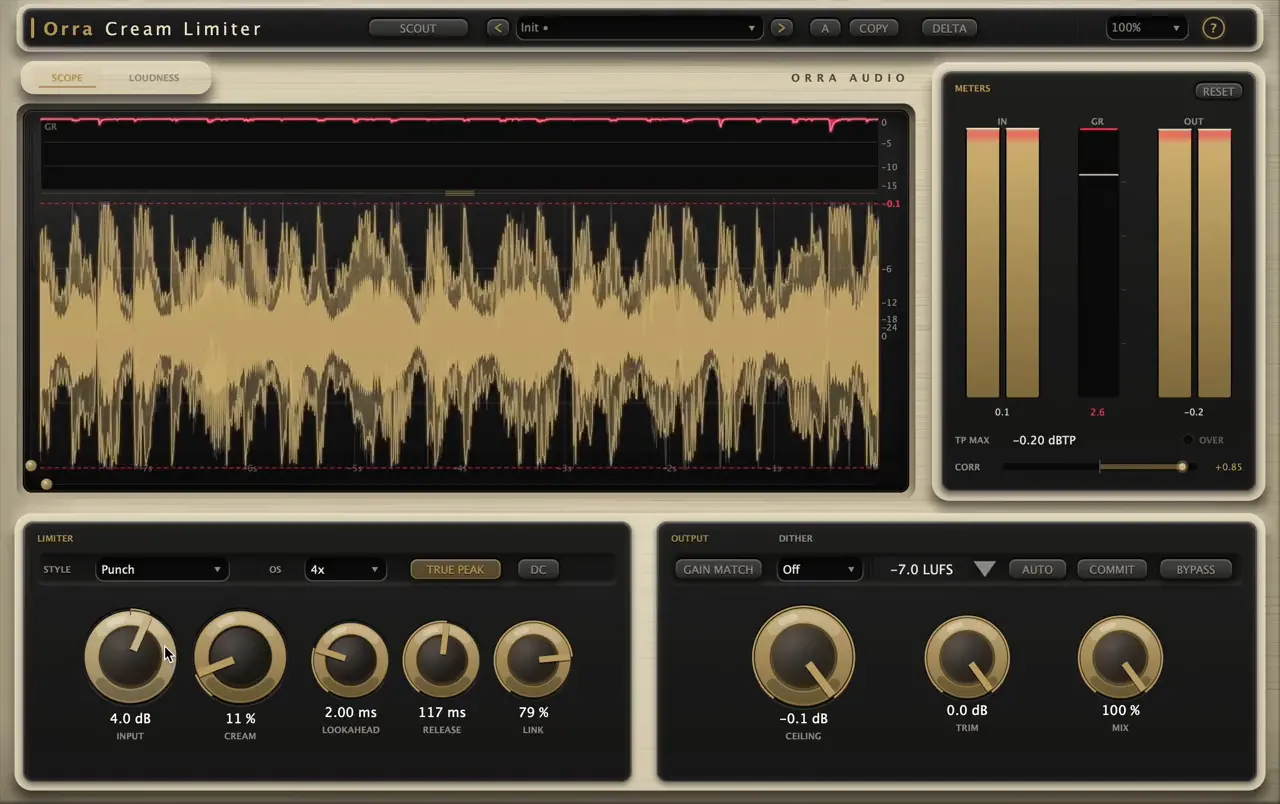The image size is (1280, 804).
Task: Click the Cream knob
Action: click(x=240, y=657)
